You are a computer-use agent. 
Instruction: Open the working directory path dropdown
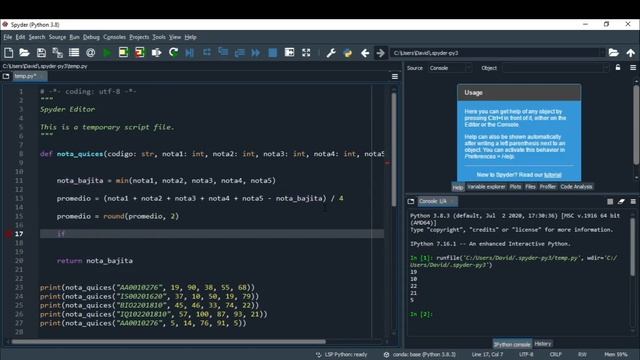(602, 53)
